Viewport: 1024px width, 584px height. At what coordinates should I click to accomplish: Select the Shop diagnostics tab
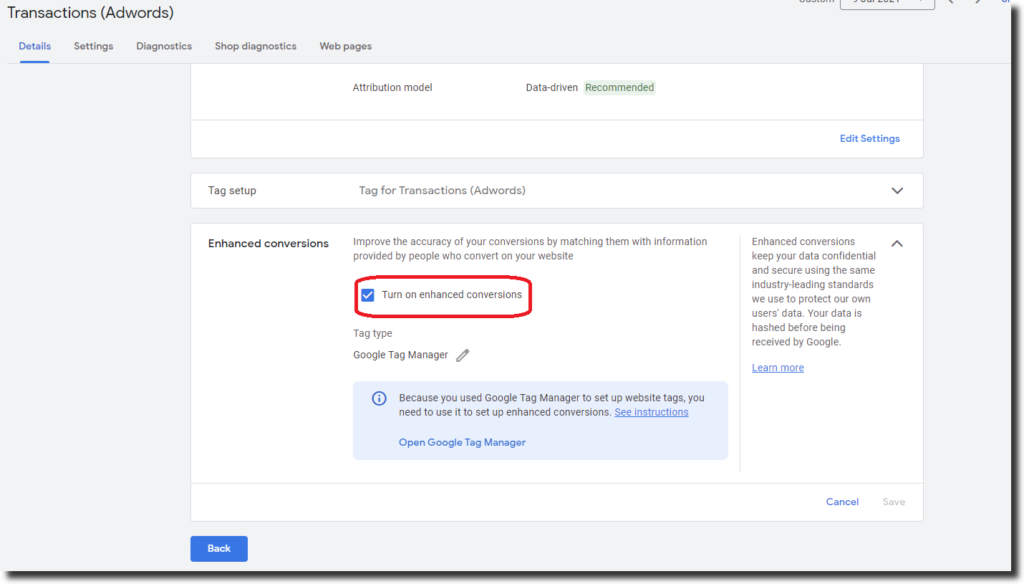(255, 46)
